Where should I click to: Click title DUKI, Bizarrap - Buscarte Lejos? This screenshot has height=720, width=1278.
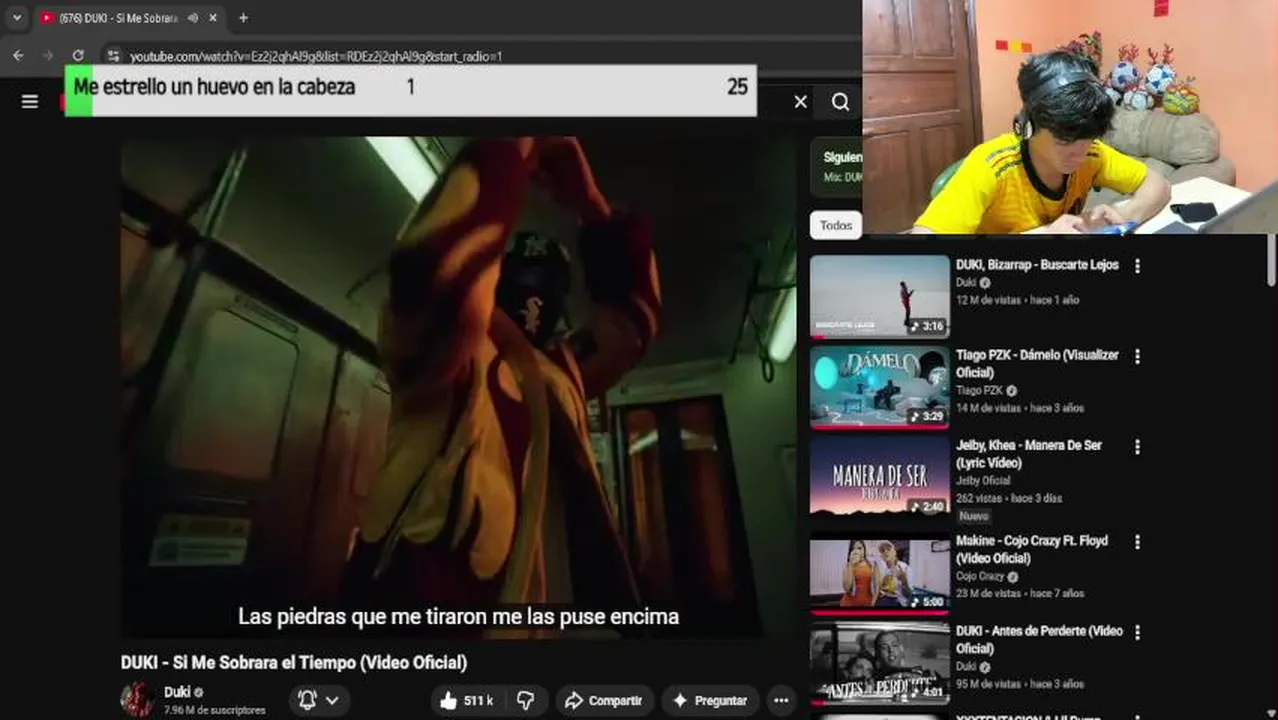coord(1037,265)
